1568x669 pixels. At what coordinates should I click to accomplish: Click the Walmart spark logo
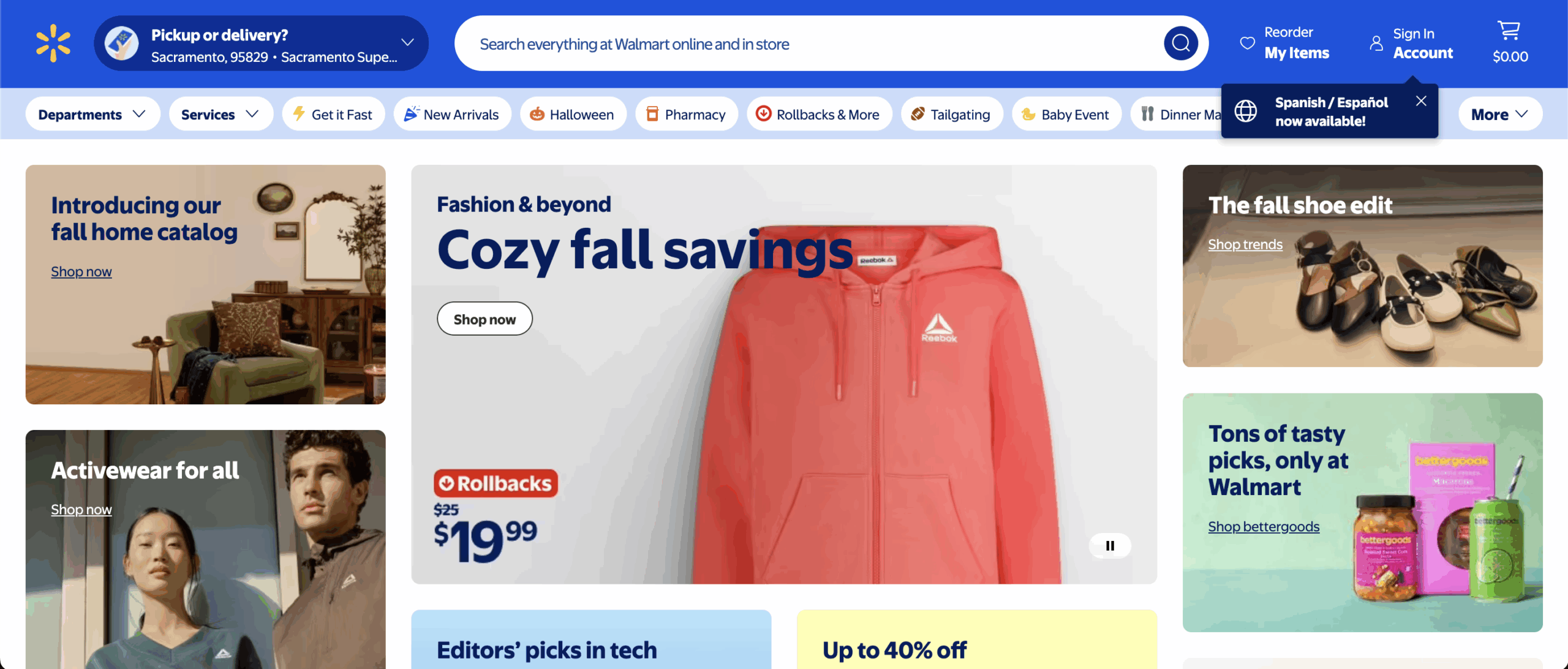[53, 43]
